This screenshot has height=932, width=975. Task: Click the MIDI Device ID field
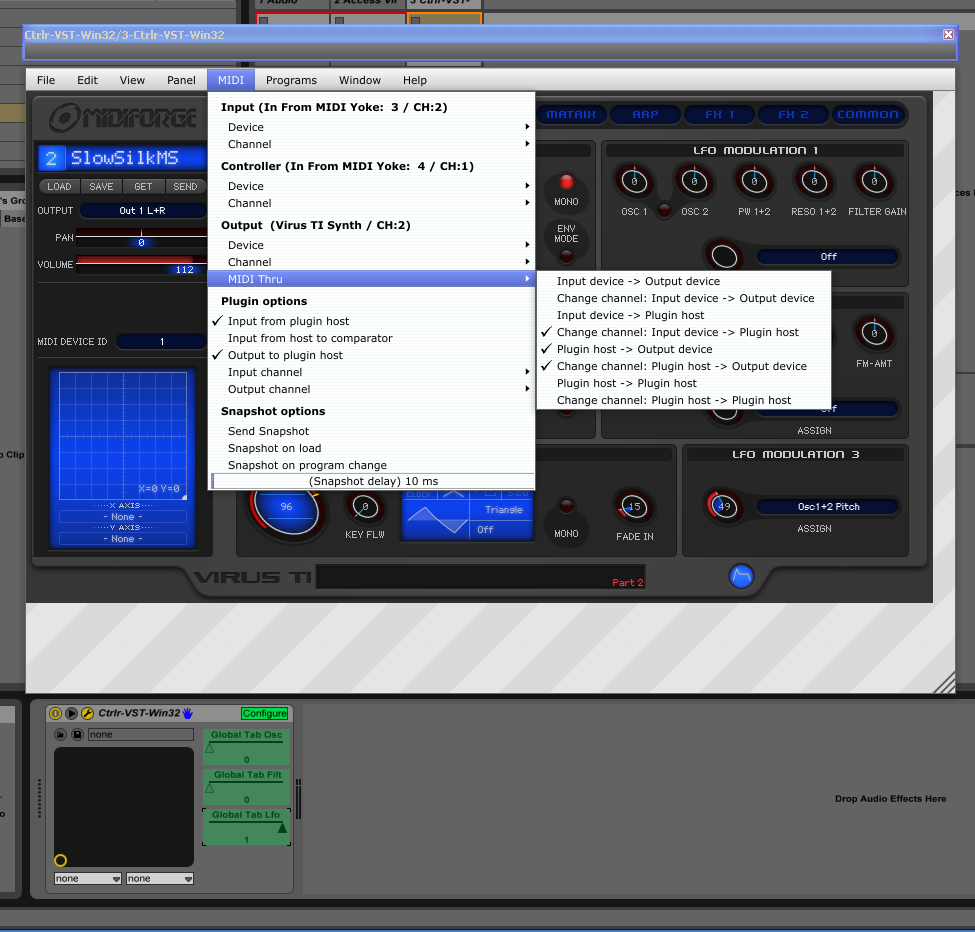(x=161, y=342)
